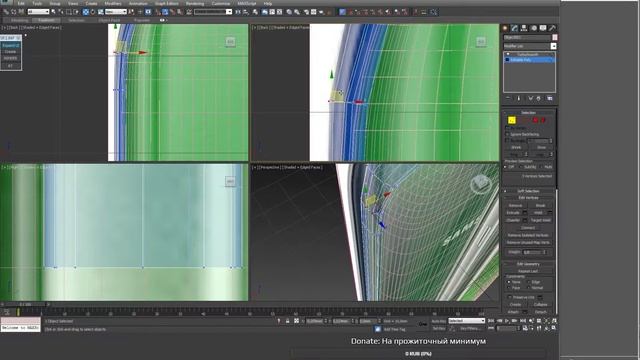Screen dimensions: 640x360
Task: Click the Pin Stack icon below modifier stack
Action: tap(508, 98)
